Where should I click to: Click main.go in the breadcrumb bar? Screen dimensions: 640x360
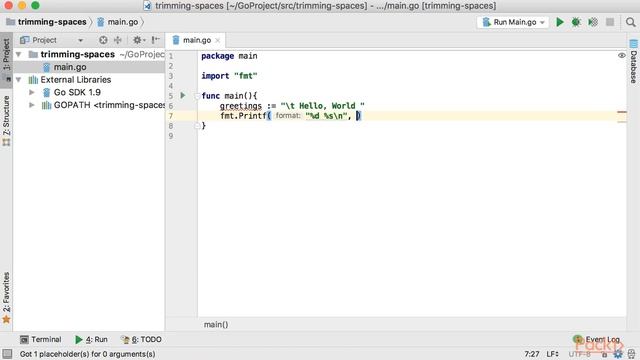click(x=118, y=22)
